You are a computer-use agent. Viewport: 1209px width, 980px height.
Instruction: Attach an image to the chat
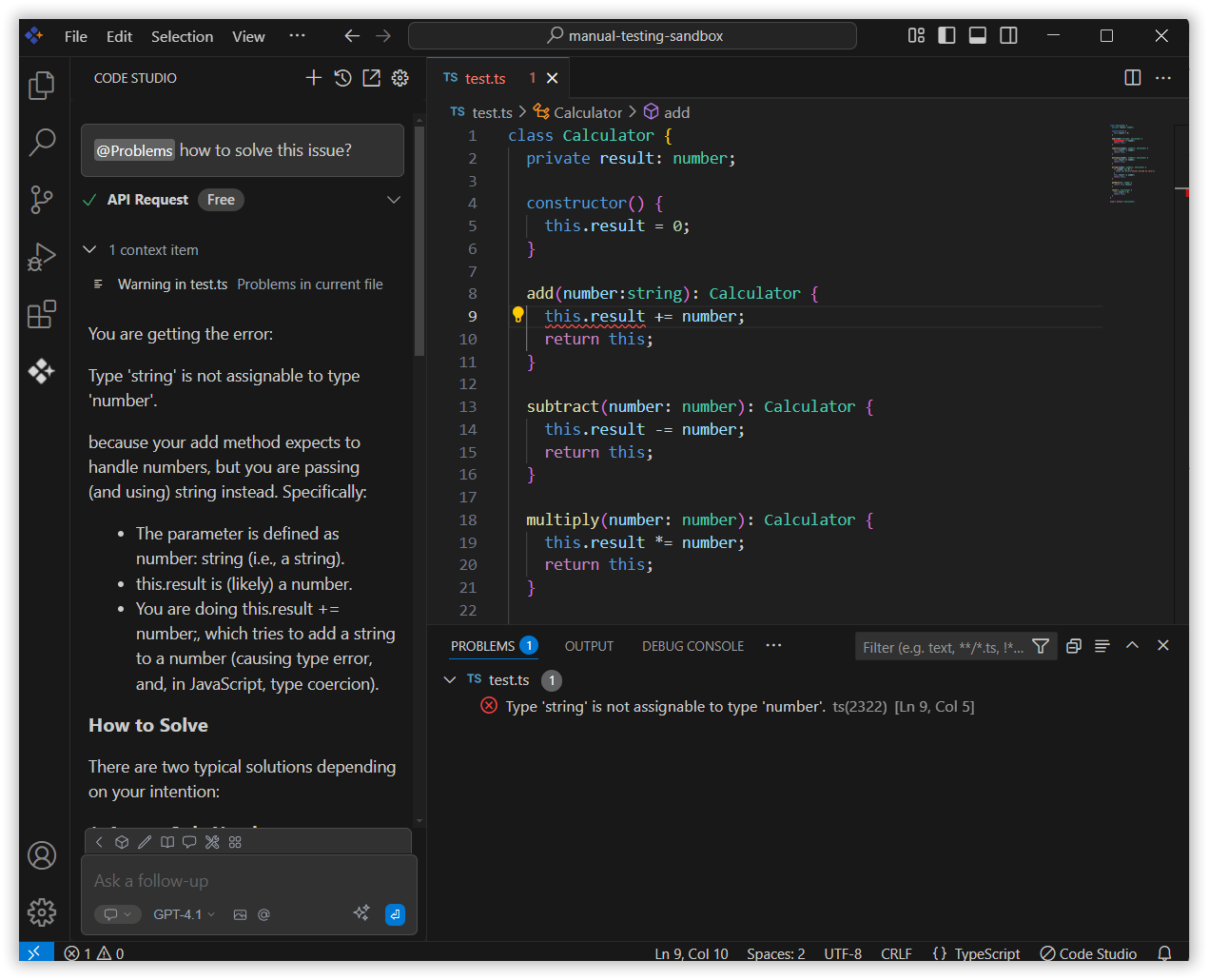(240, 914)
